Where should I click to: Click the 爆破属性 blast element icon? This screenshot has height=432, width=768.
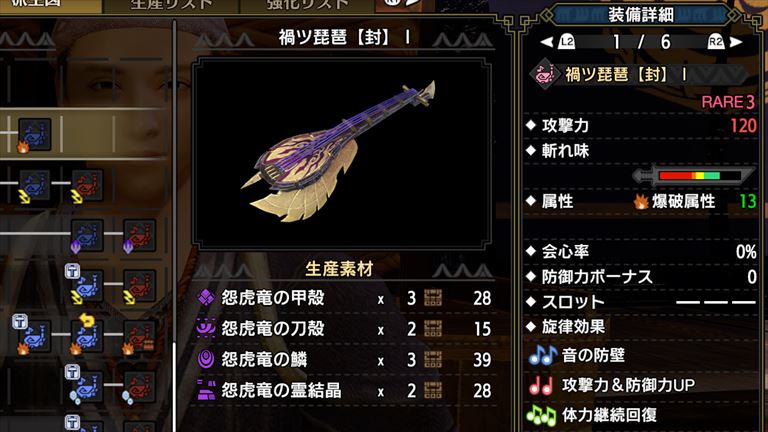click(x=641, y=201)
